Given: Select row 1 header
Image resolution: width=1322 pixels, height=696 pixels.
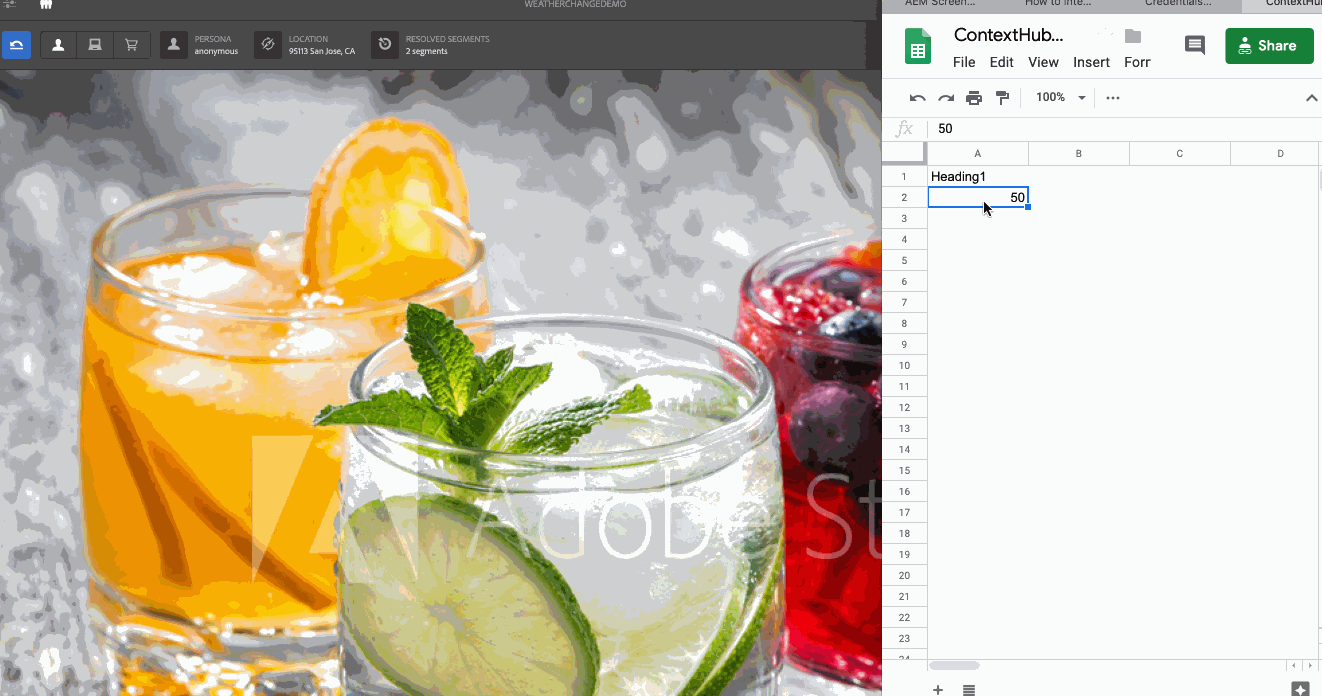Looking at the screenshot, I should point(904,177).
